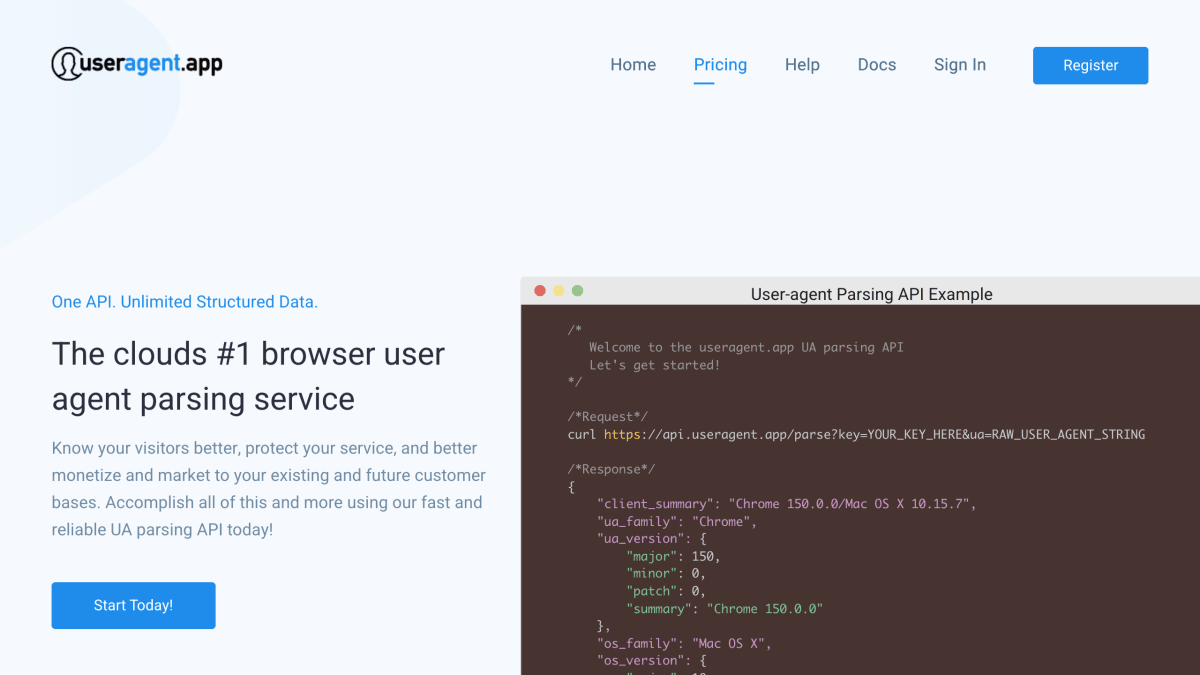
Task: Click the "ua_family": "Chrome" line
Action: coord(677,521)
